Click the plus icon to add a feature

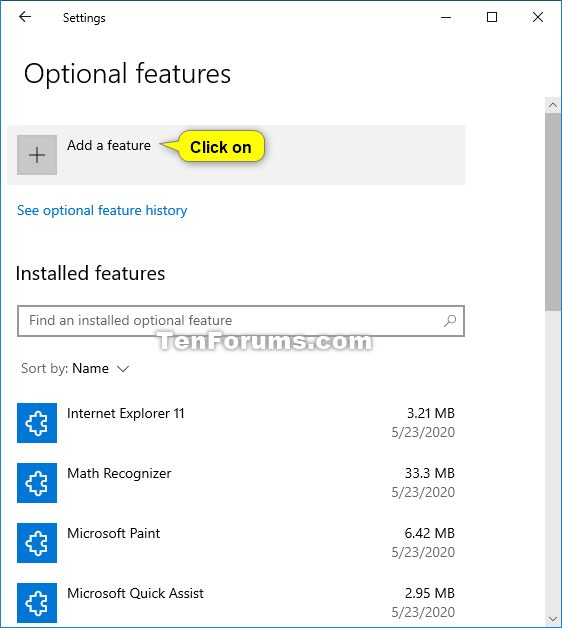point(37,155)
